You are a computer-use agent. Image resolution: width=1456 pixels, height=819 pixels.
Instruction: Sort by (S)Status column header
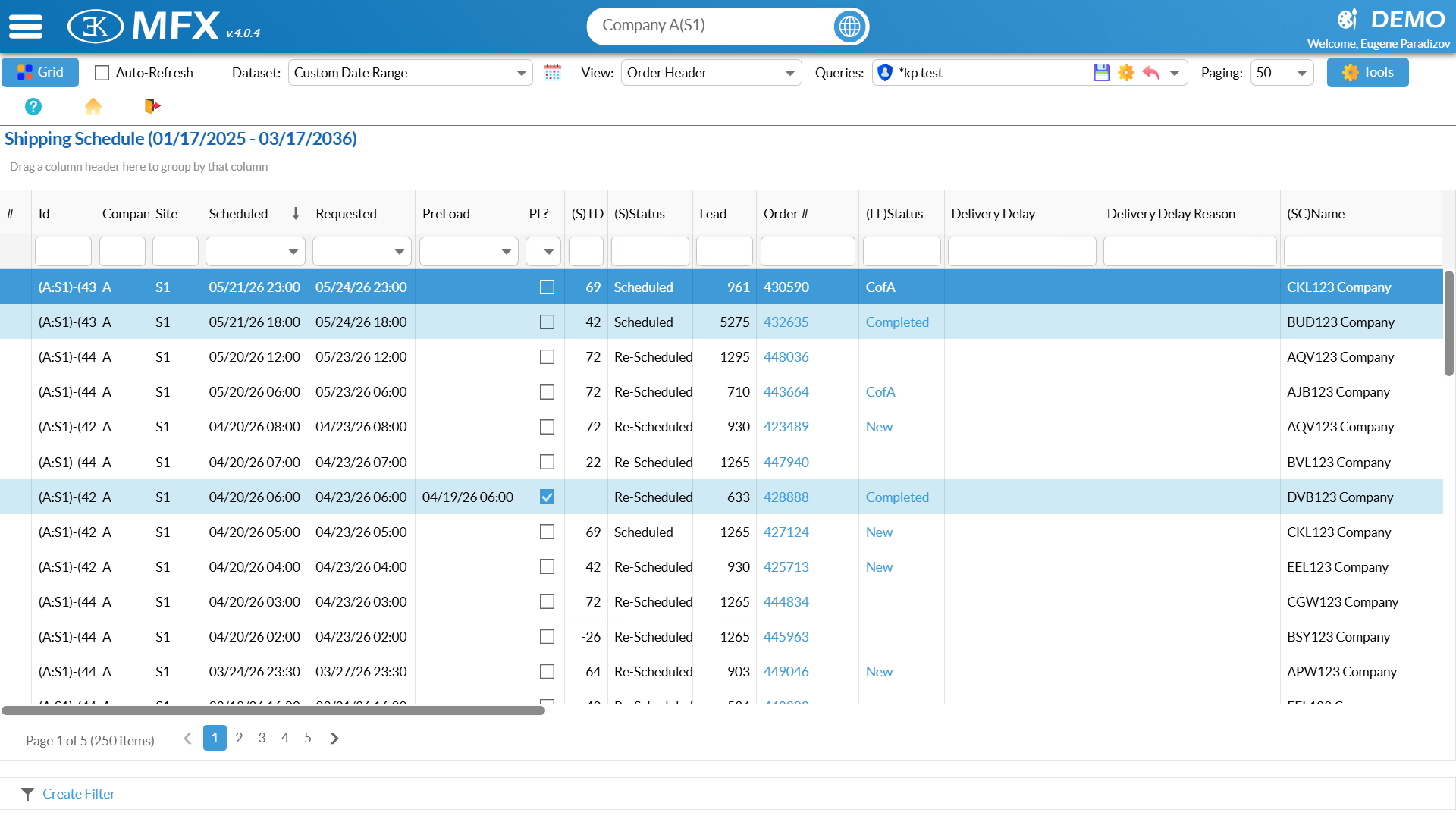click(650, 214)
